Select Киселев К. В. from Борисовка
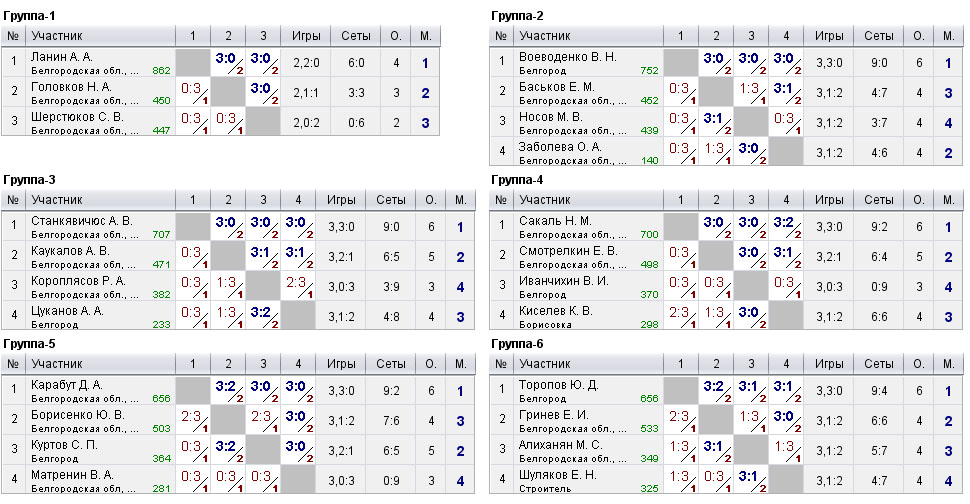 [x=555, y=311]
